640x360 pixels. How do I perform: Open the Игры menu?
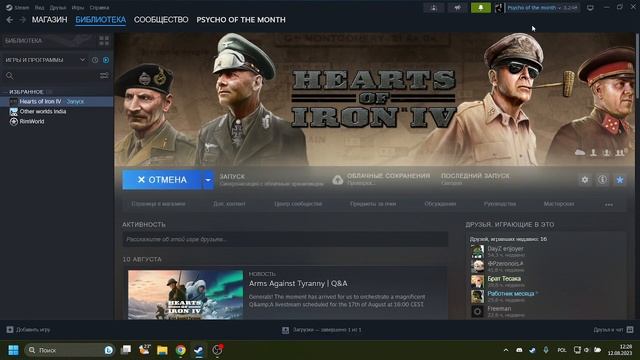point(78,8)
